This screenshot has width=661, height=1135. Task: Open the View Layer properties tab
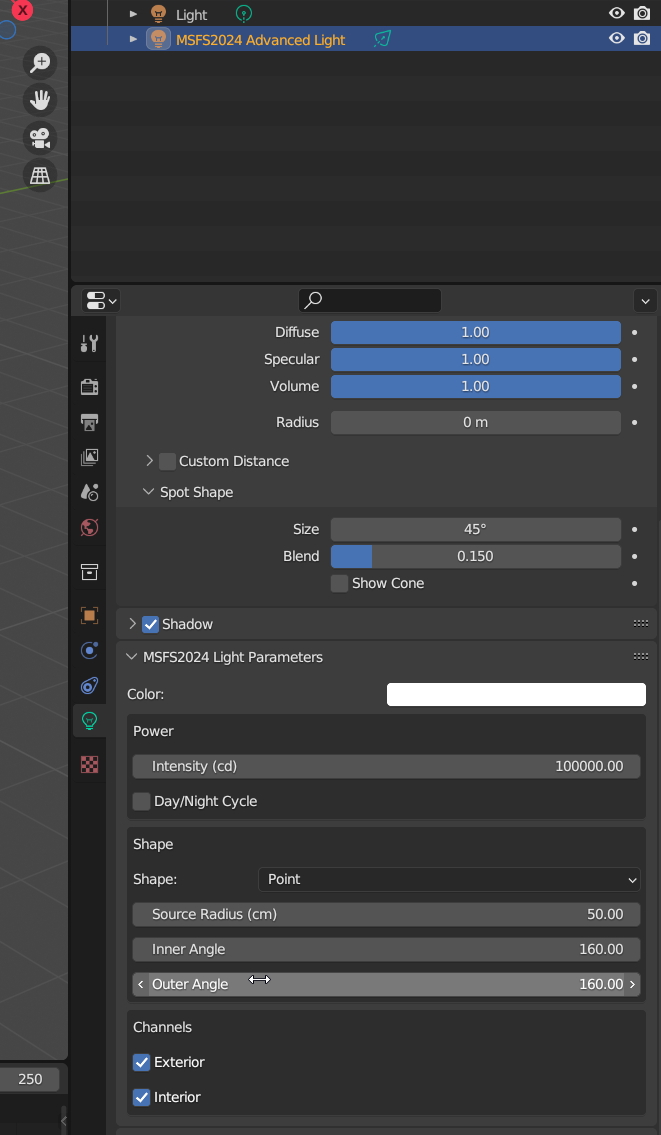(89, 457)
